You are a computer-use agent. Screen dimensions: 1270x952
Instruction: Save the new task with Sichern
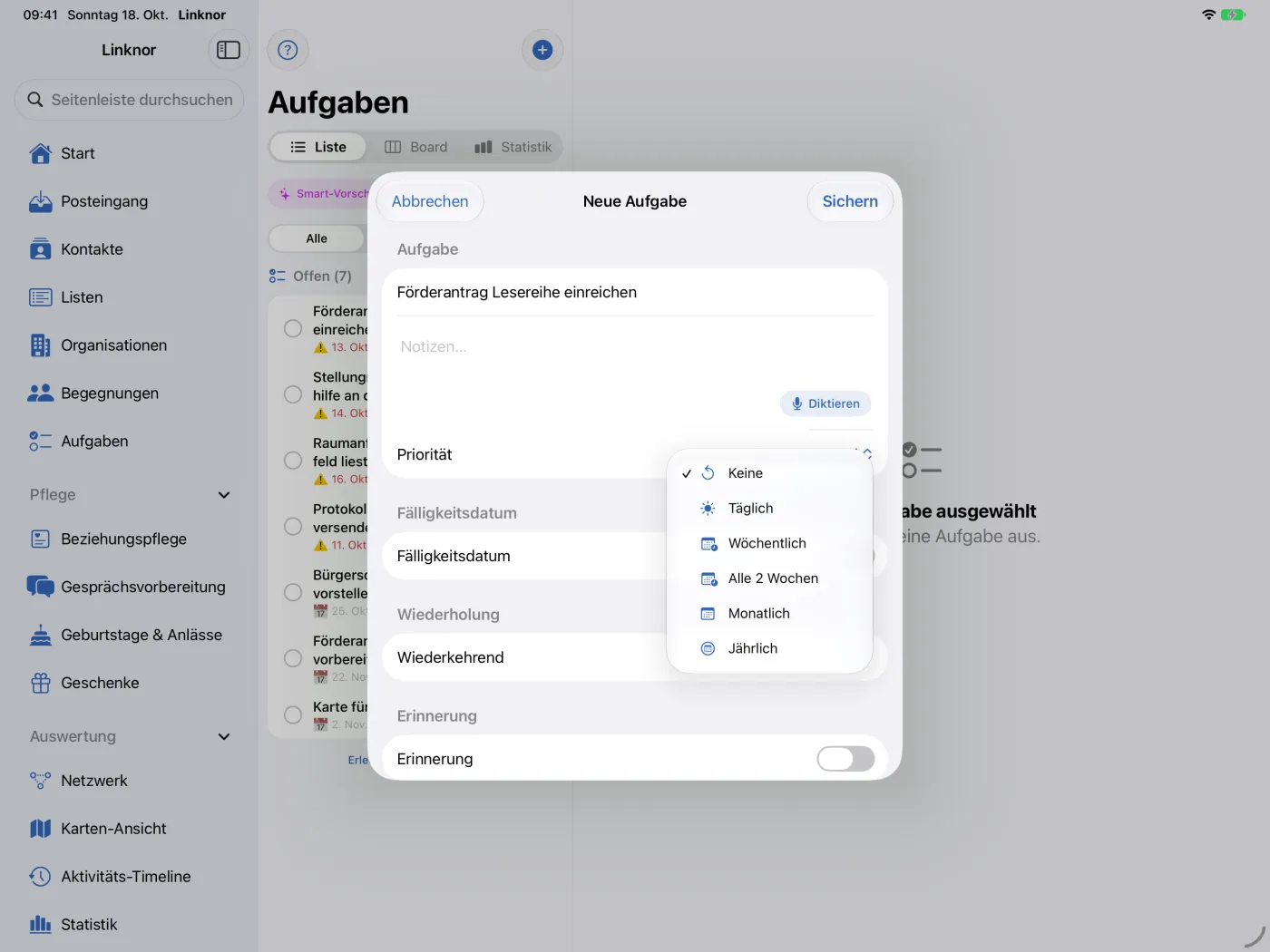pos(850,201)
